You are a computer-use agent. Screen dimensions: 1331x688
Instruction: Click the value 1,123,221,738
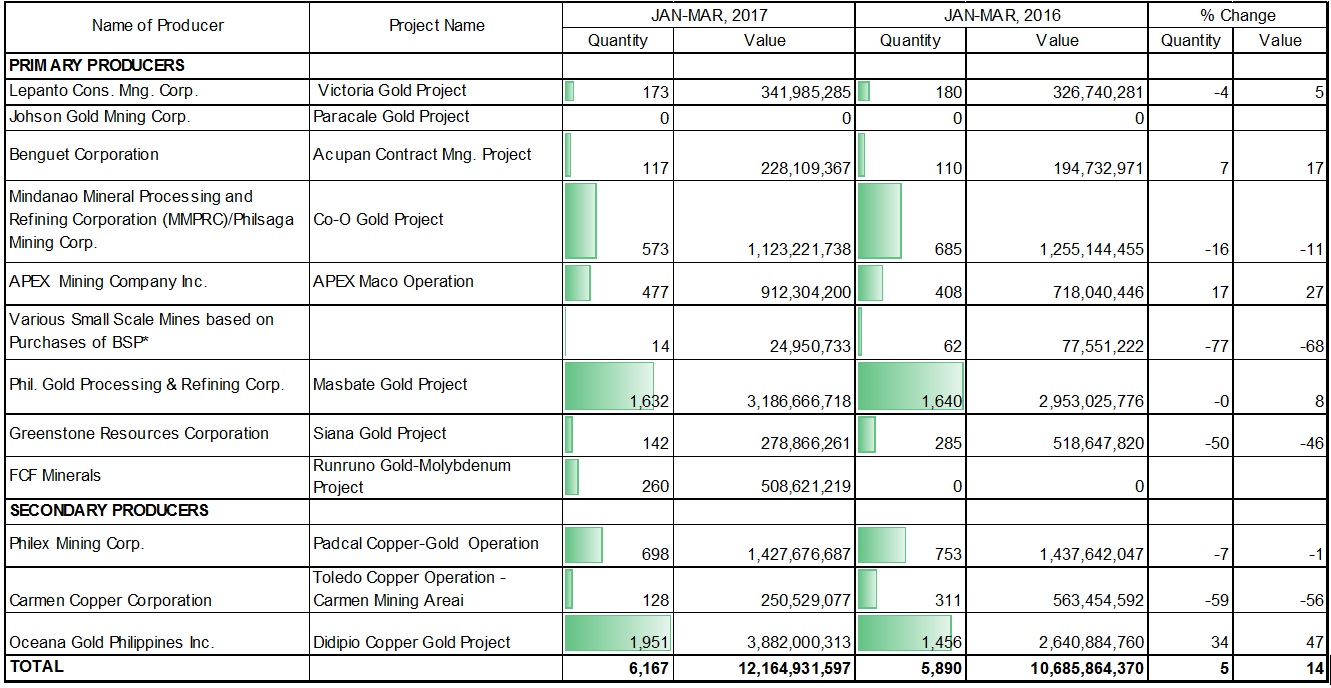pyautogui.click(x=799, y=249)
